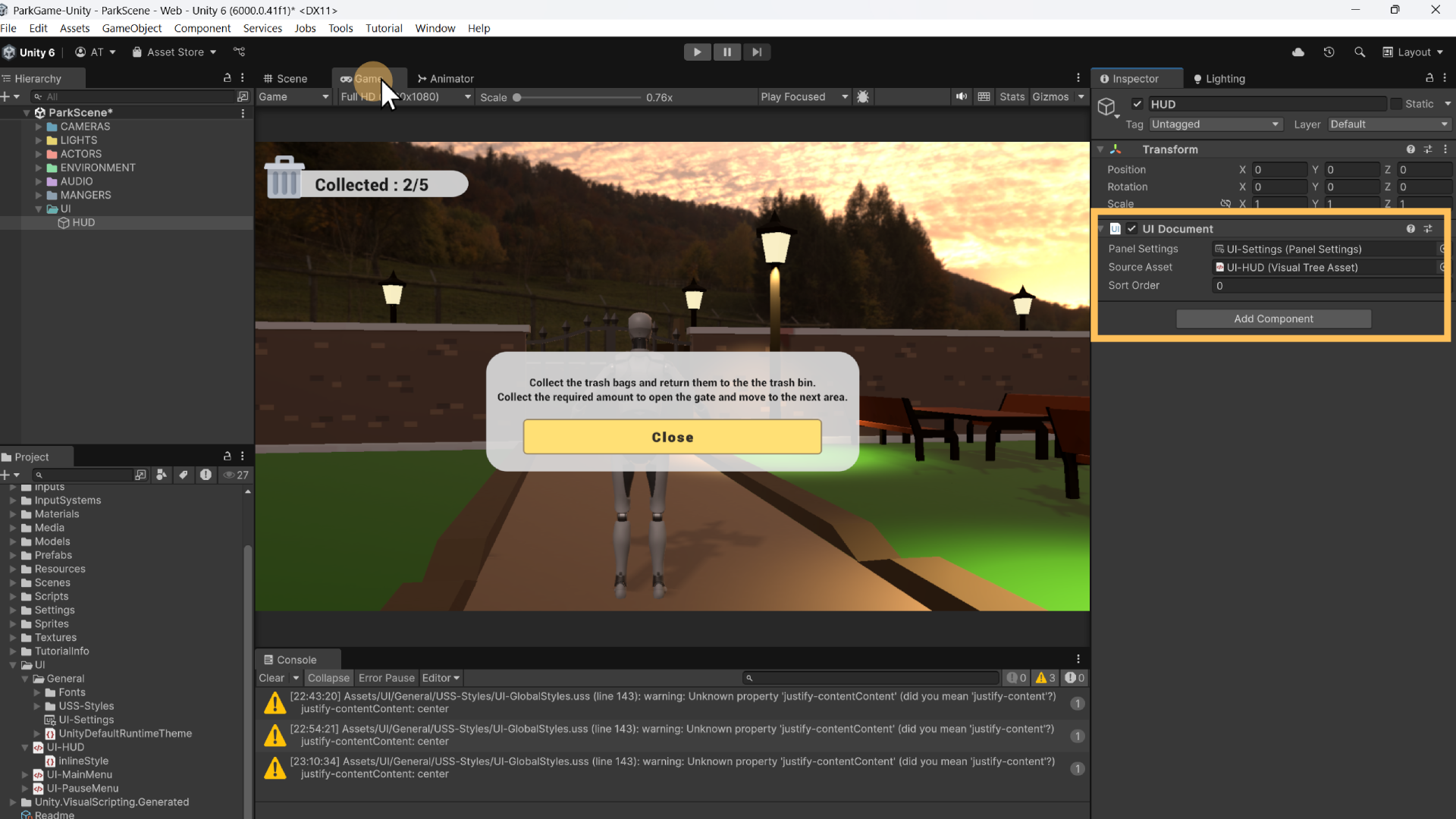Lock the Inspector panel
The height and width of the screenshot is (819, 1456).
[x=1429, y=78]
